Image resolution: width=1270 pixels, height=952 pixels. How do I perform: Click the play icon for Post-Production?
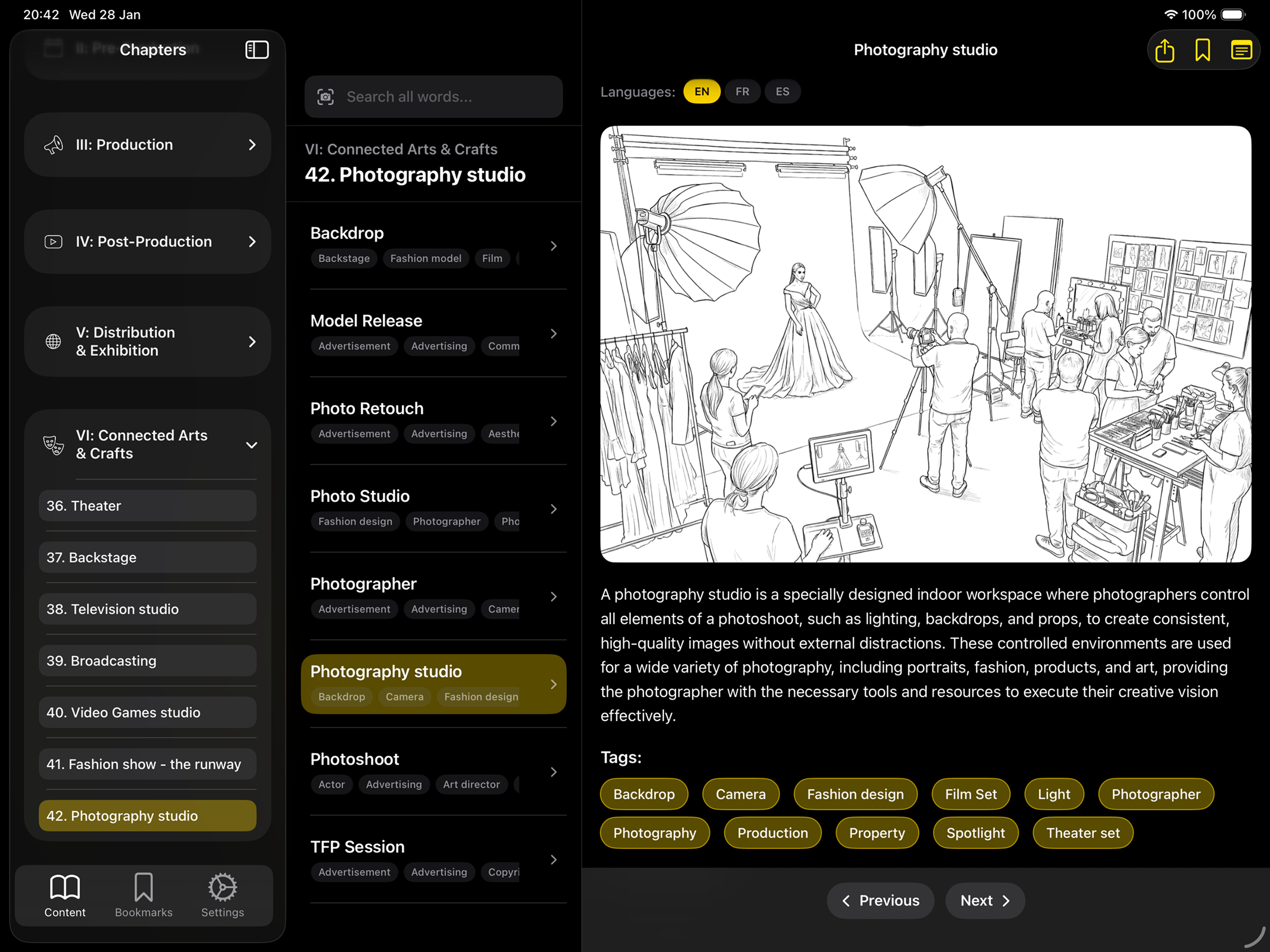(53, 242)
